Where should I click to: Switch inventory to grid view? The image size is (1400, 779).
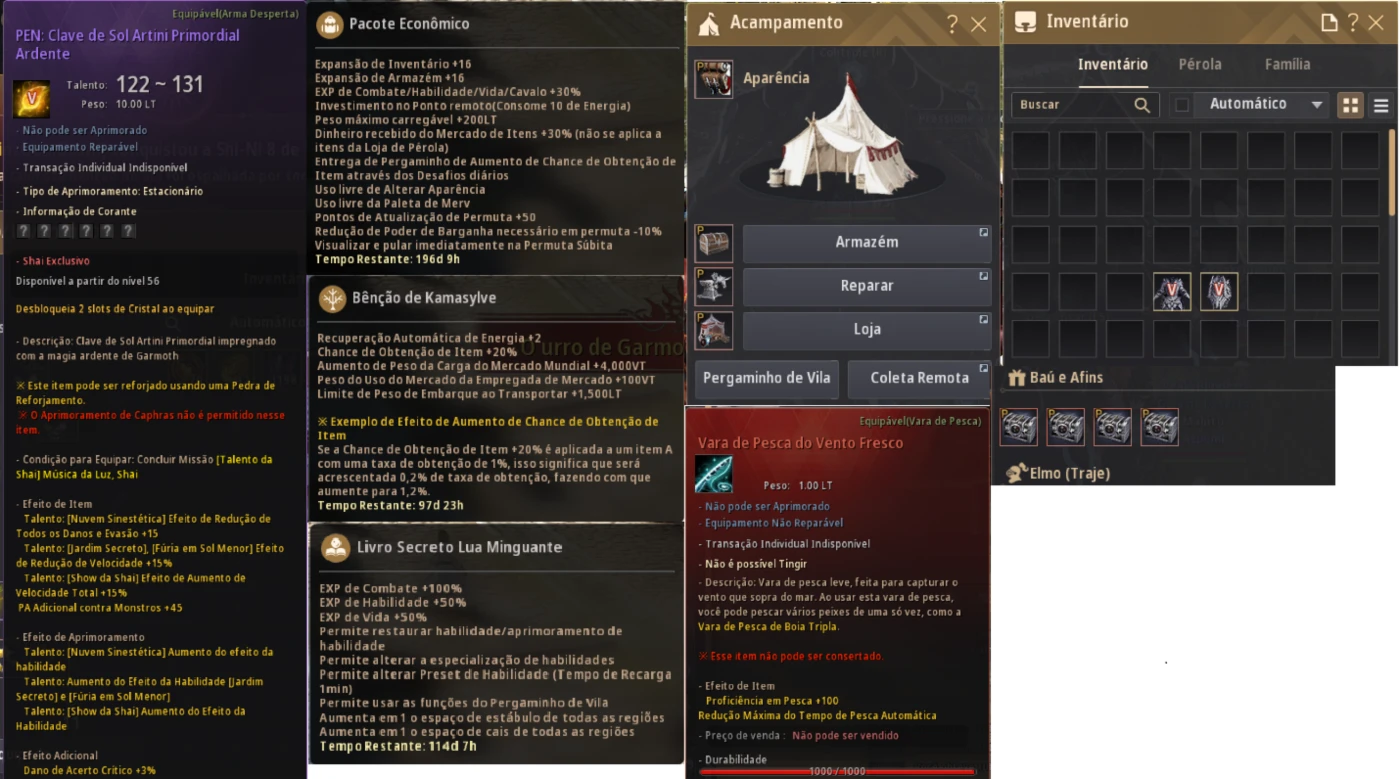point(1351,105)
